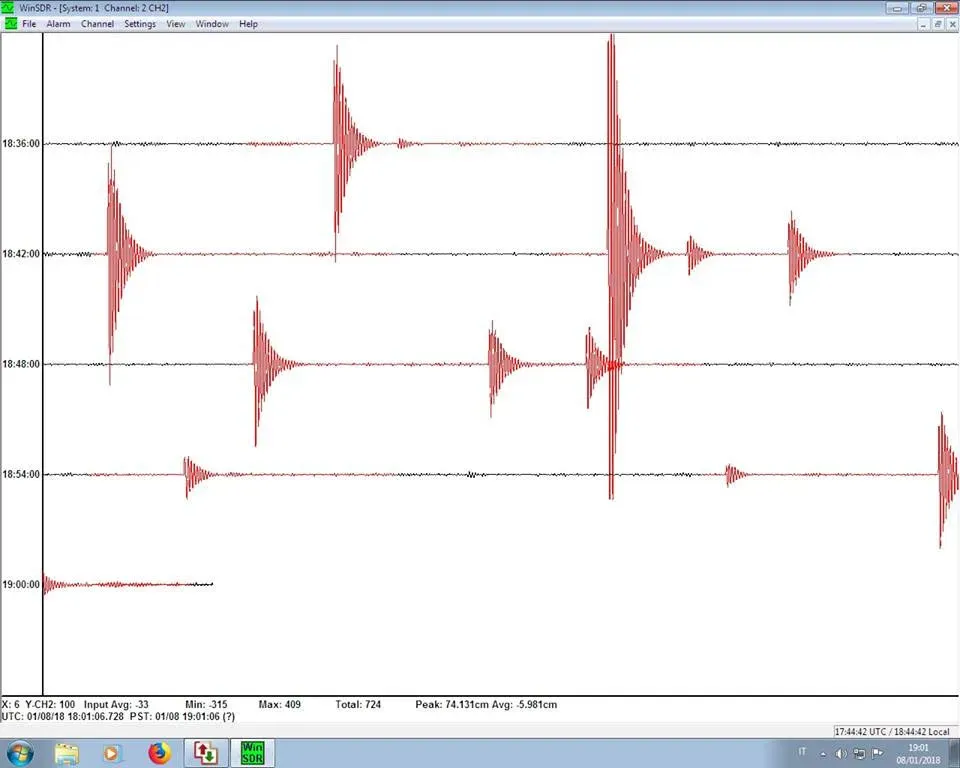This screenshot has width=960, height=768.
Task: Restore the inner channel window
Action: pos(938,24)
